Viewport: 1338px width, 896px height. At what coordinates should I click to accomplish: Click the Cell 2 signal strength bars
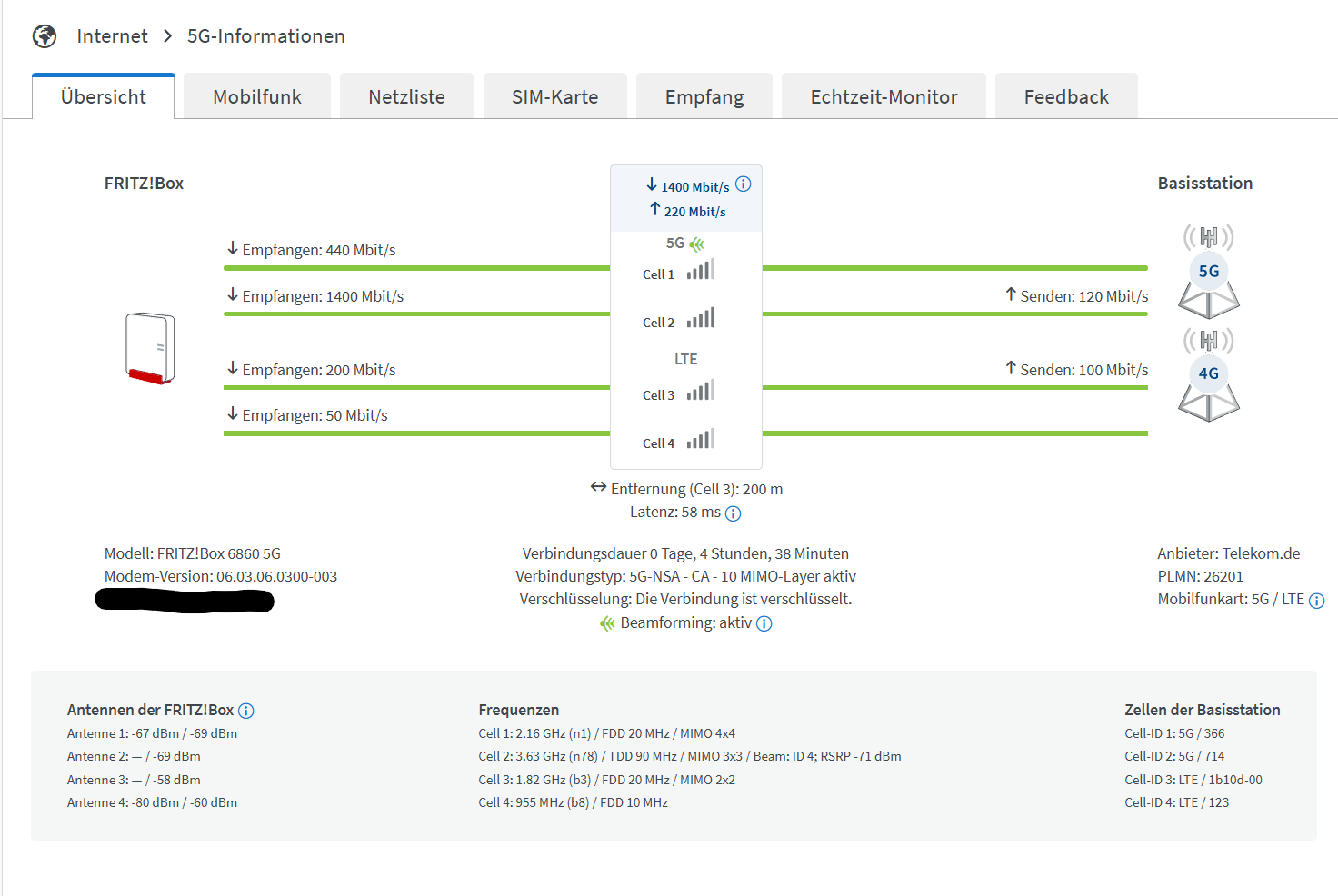[x=700, y=317]
